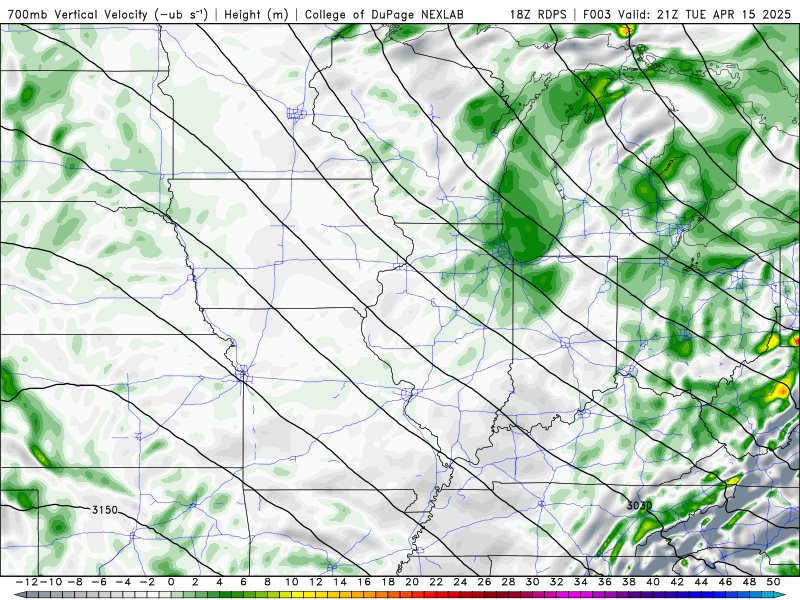Click the 32 value on color scale
Screen dimensions: 800x600
557,582
